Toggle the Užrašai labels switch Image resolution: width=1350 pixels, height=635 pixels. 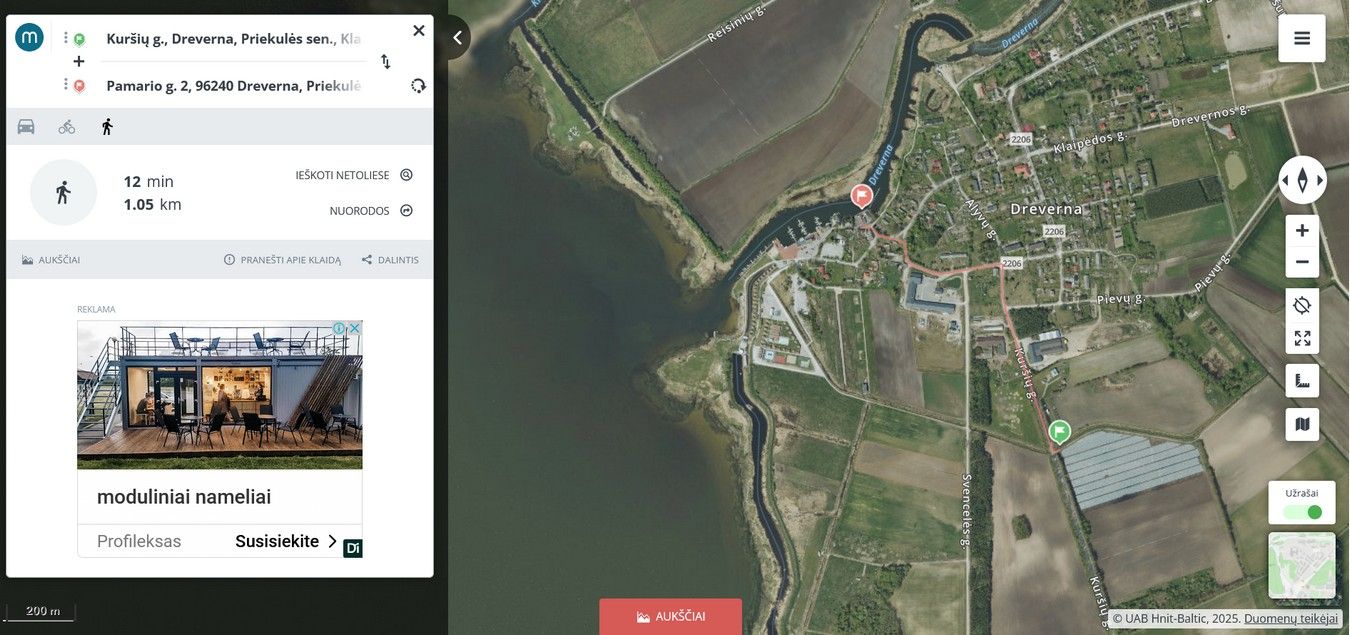coord(1303,512)
